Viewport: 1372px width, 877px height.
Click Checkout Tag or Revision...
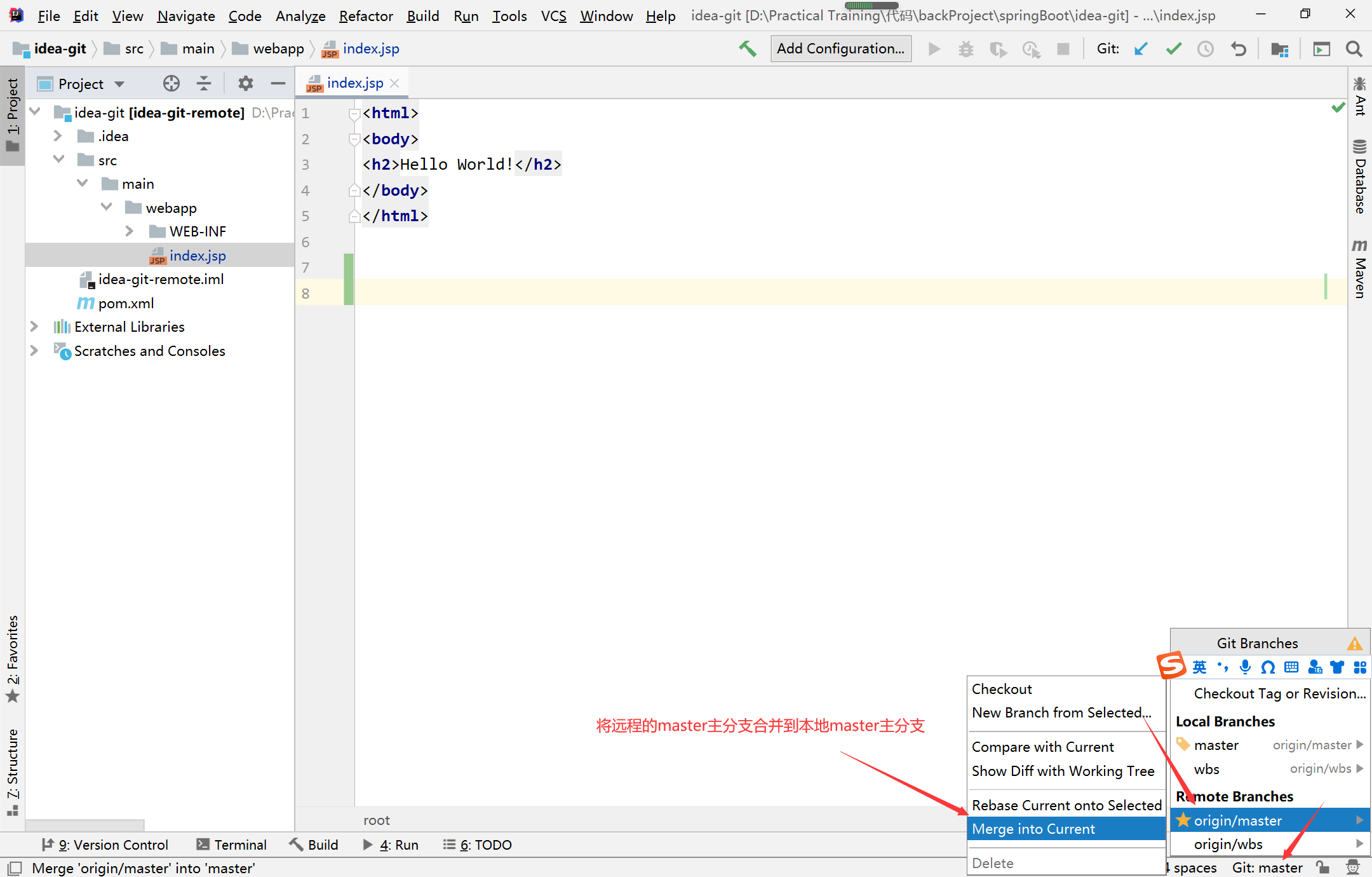1270,693
